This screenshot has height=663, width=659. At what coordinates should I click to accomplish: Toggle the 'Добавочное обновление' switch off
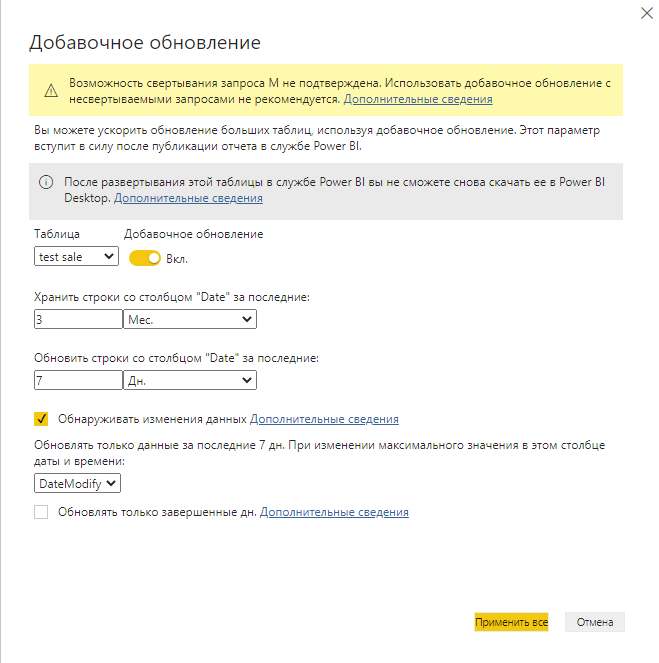point(145,258)
